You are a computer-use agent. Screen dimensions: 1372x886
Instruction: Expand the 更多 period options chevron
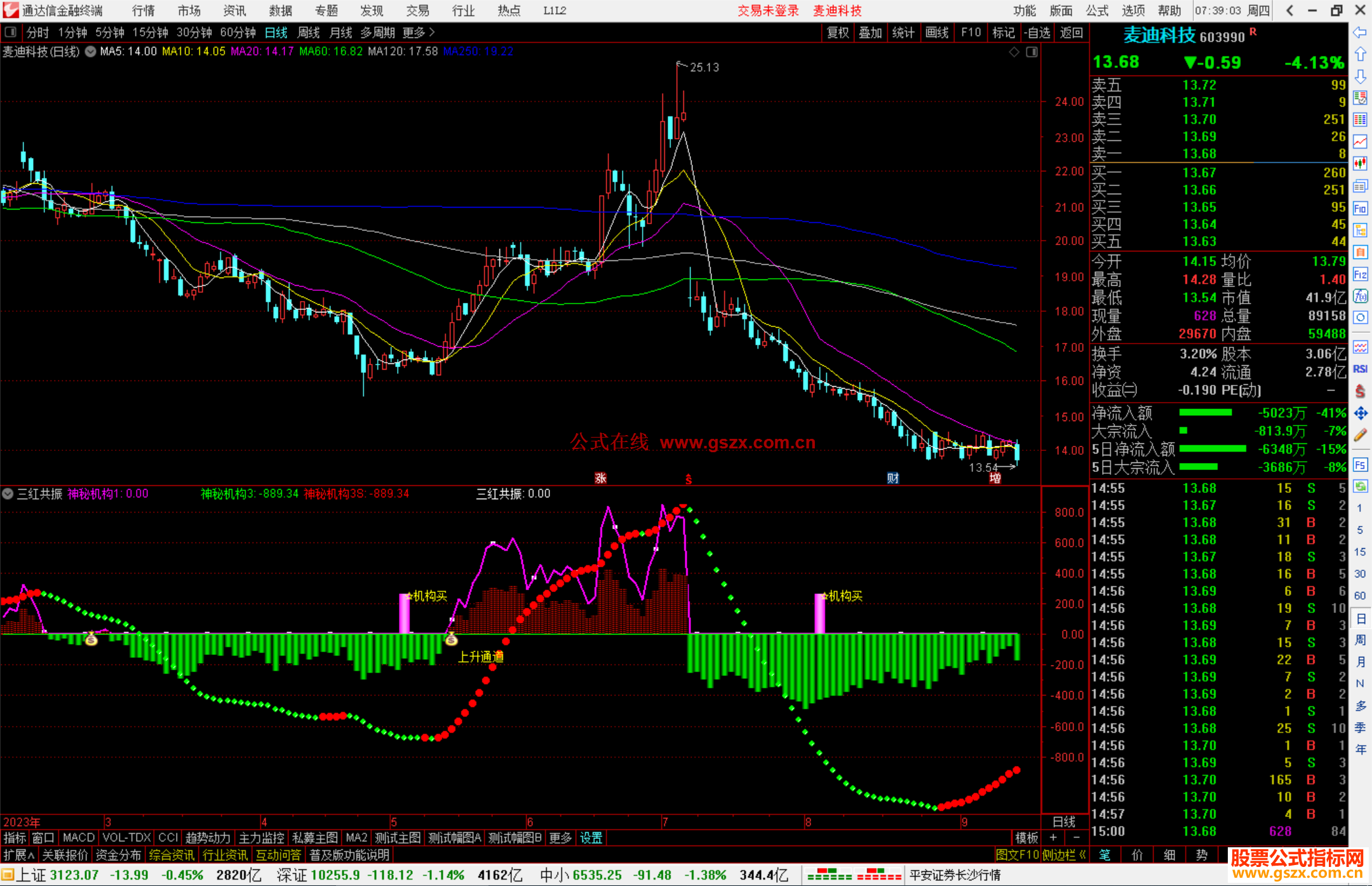tap(433, 32)
